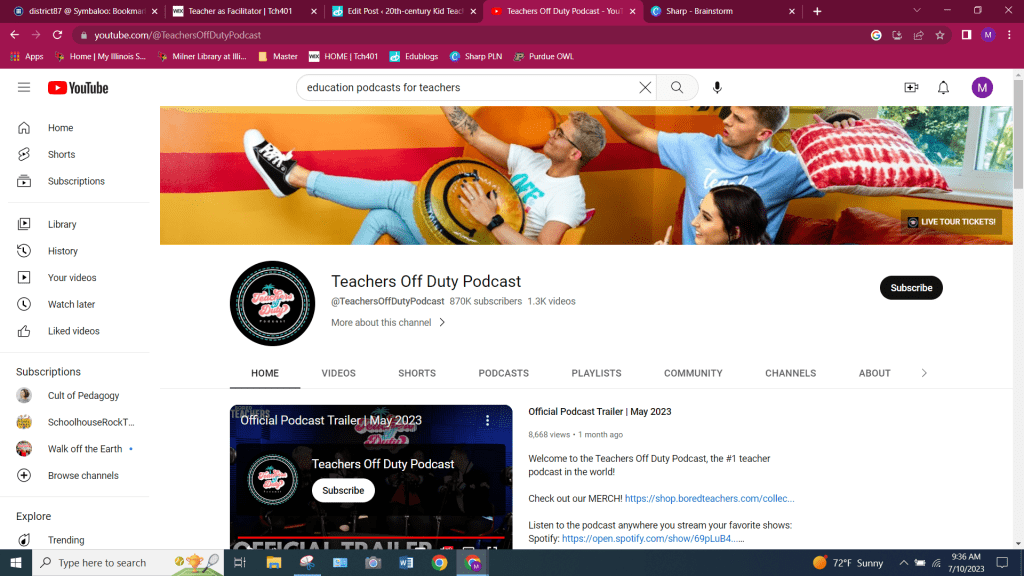The height and width of the screenshot is (576, 1024).
Task: Open the LIVE TOUR TICKETS banner link
Action: (952, 222)
